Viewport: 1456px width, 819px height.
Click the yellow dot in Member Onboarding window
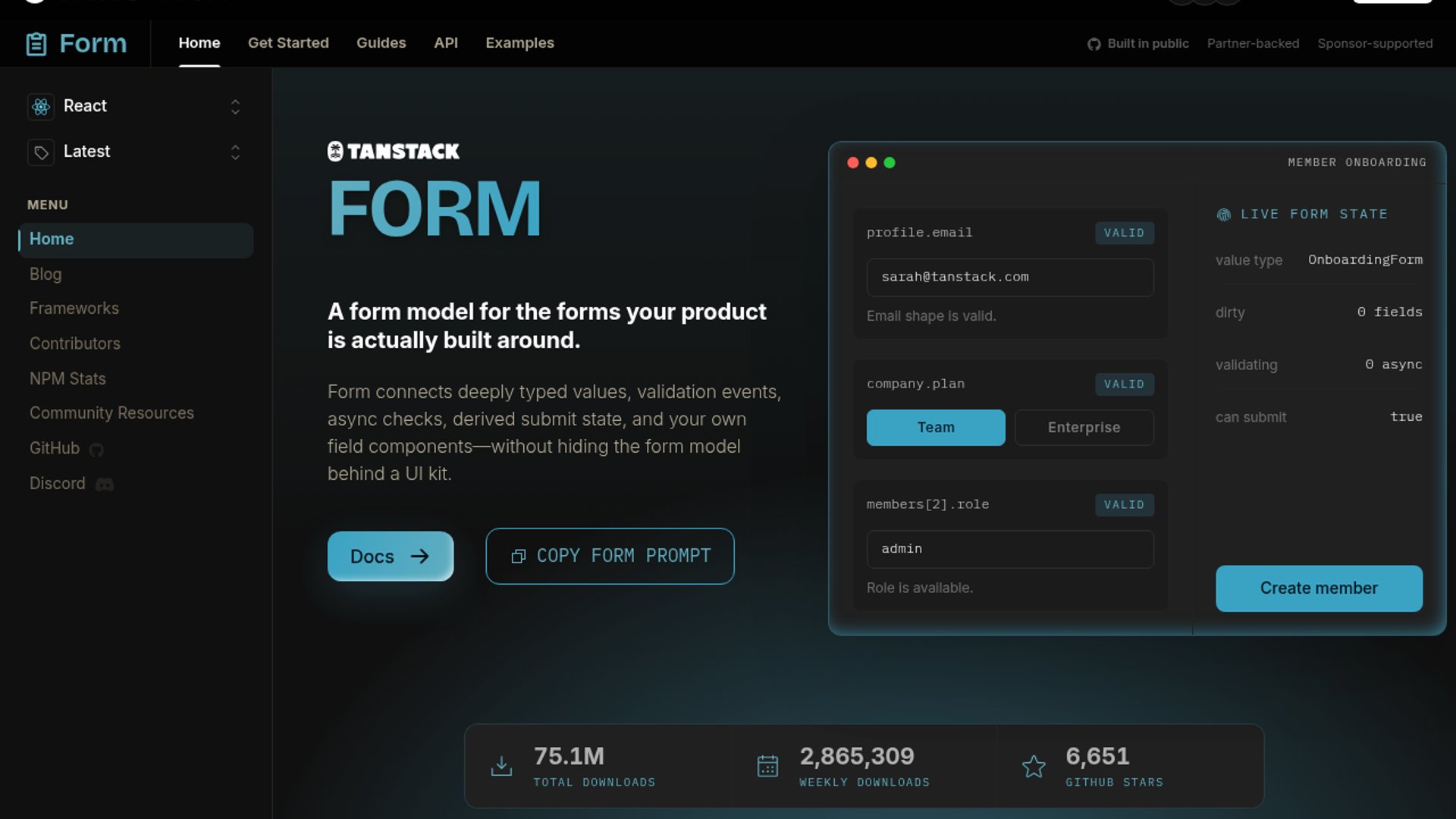pos(871,163)
